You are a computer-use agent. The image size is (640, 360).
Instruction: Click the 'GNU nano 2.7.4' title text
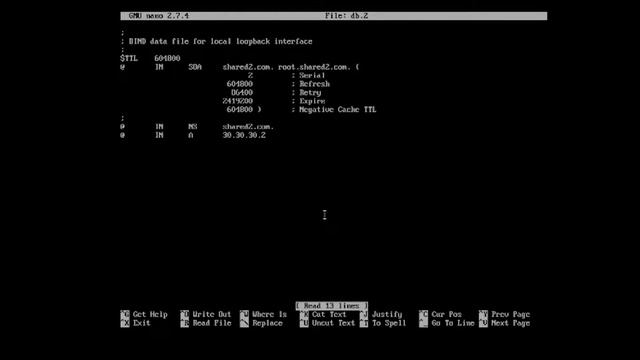[x=158, y=16]
